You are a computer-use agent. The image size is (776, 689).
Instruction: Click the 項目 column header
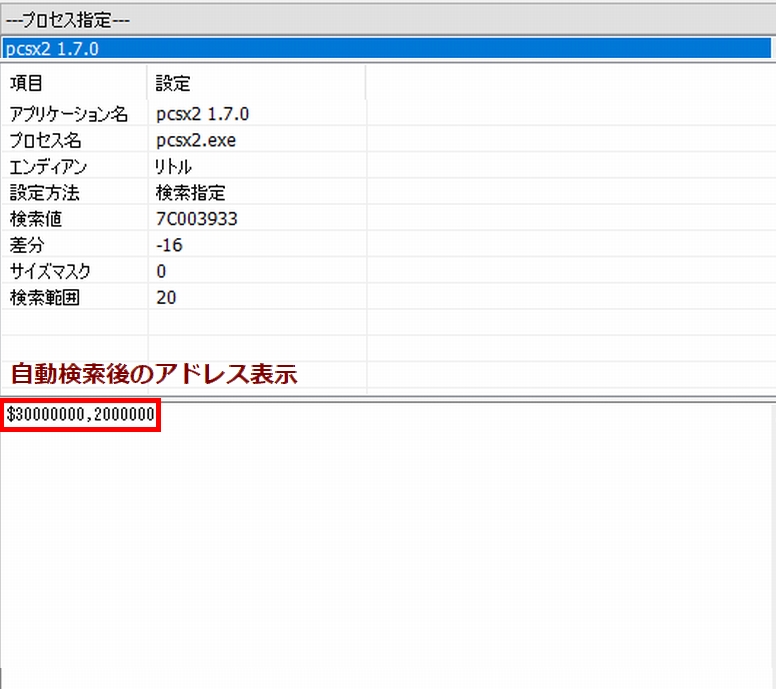[26, 83]
